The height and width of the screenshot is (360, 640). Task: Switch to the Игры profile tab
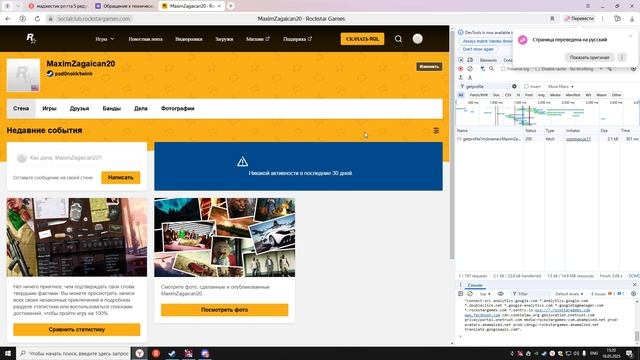tap(49, 109)
